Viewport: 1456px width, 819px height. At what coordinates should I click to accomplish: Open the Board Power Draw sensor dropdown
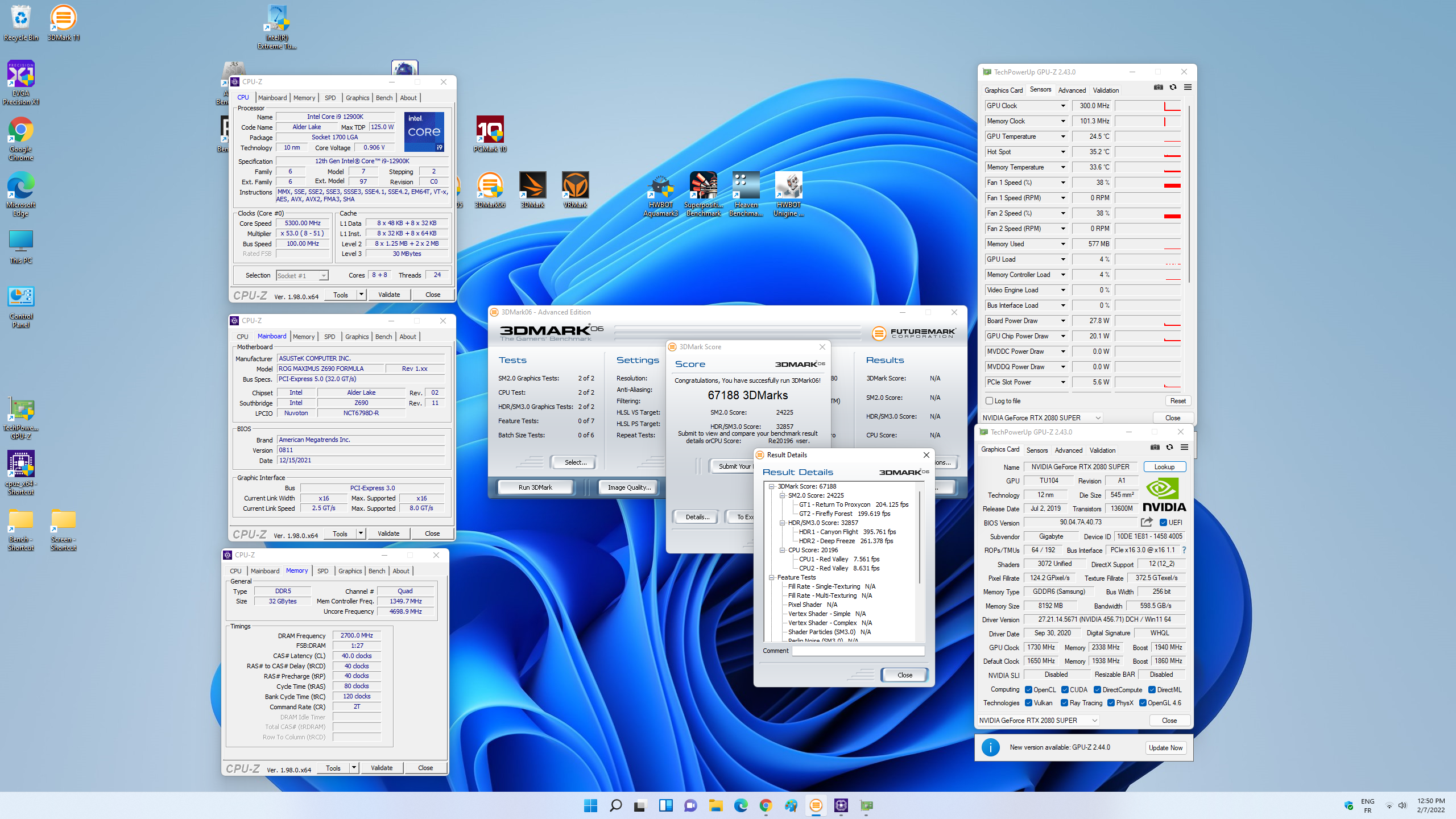click(x=1062, y=321)
